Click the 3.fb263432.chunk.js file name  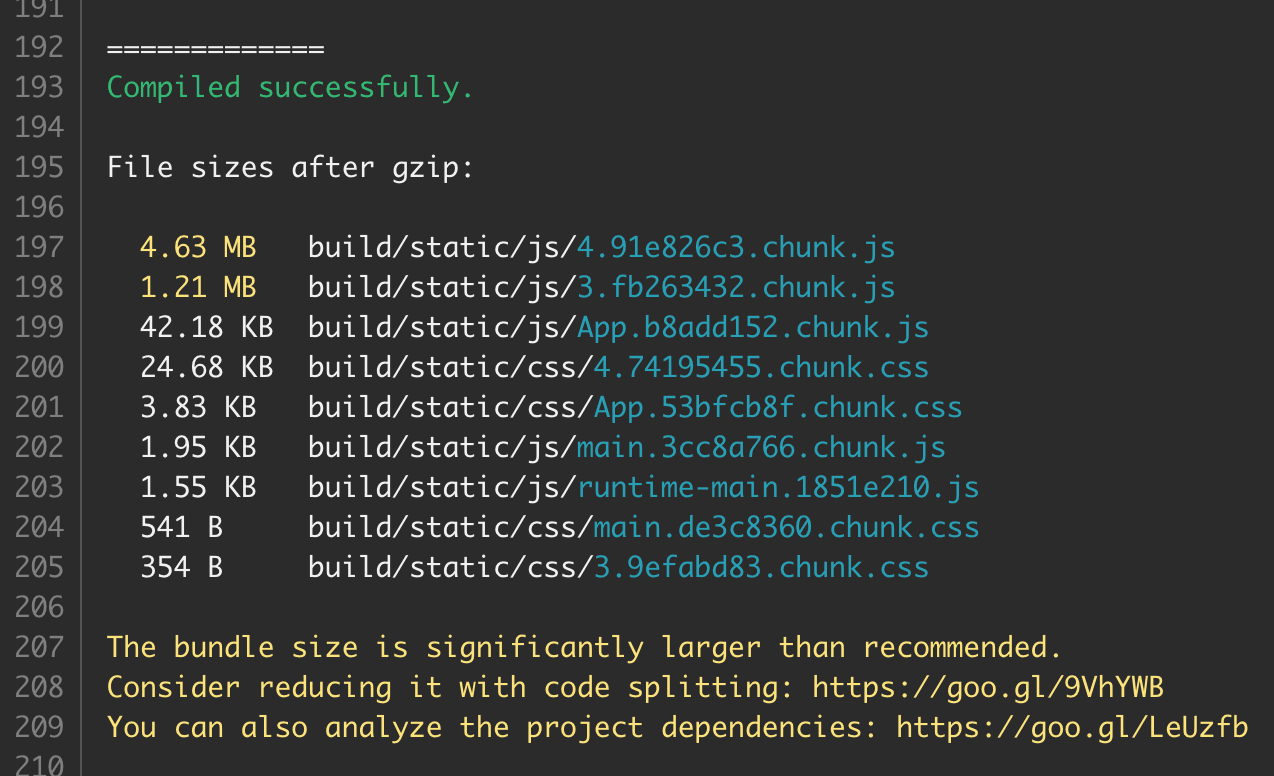pos(736,287)
